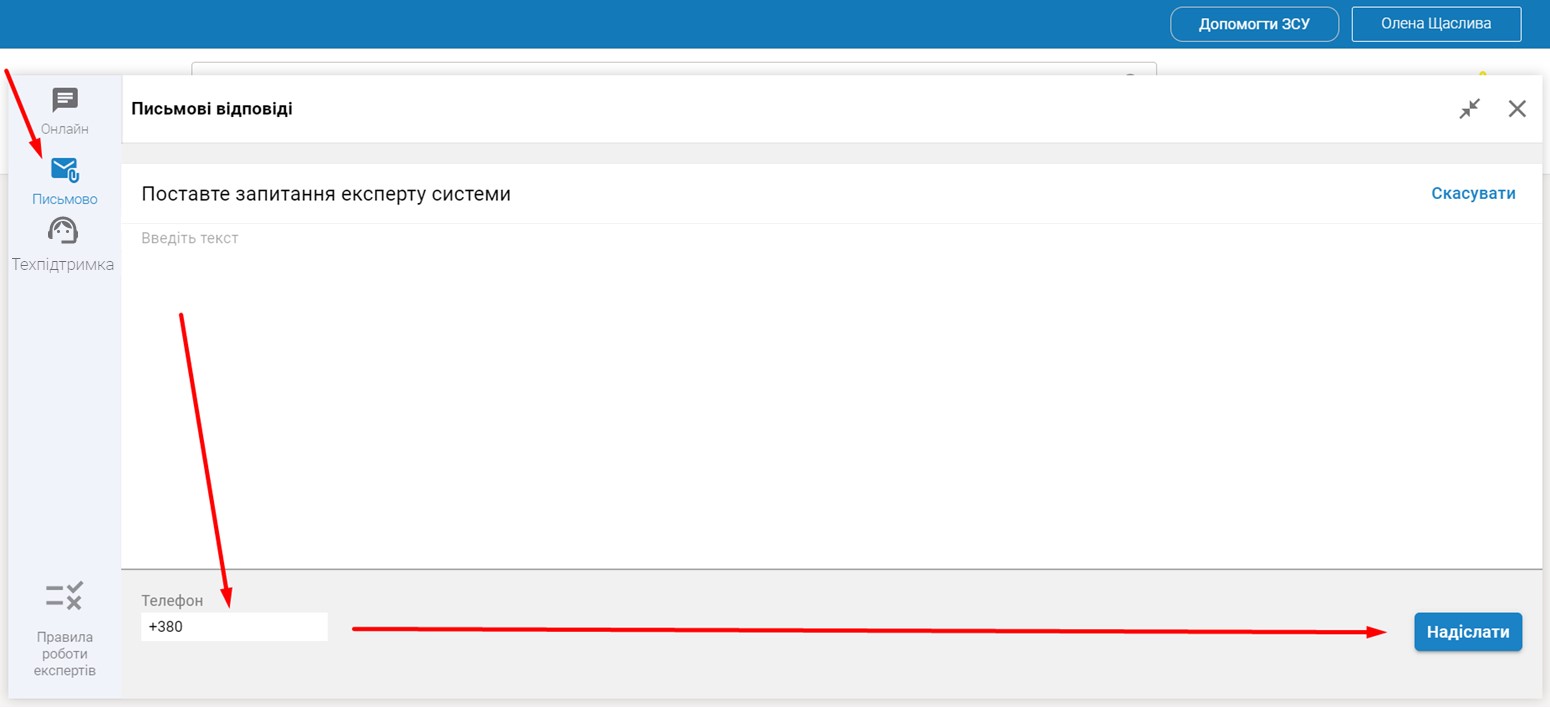Open the Техпідтримка headset icon
Viewport: 1550px width, 708px height.
coord(63,232)
